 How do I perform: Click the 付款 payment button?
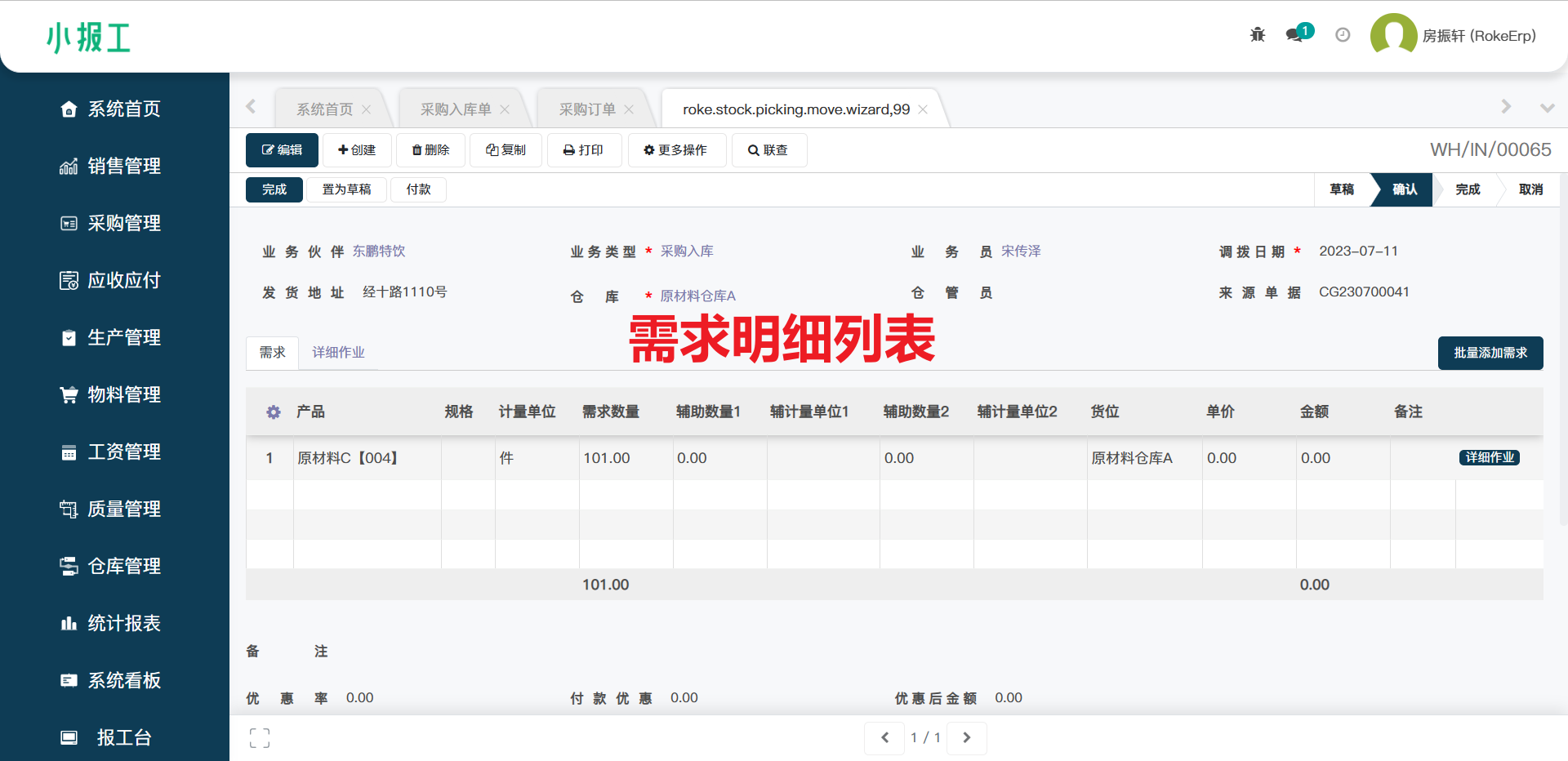click(418, 189)
